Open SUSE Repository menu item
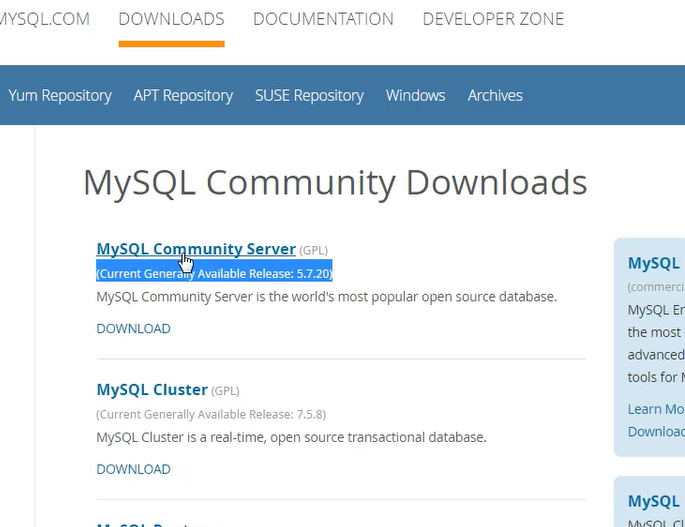Image resolution: width=685 pixels, height=527 pixels. 309,95
